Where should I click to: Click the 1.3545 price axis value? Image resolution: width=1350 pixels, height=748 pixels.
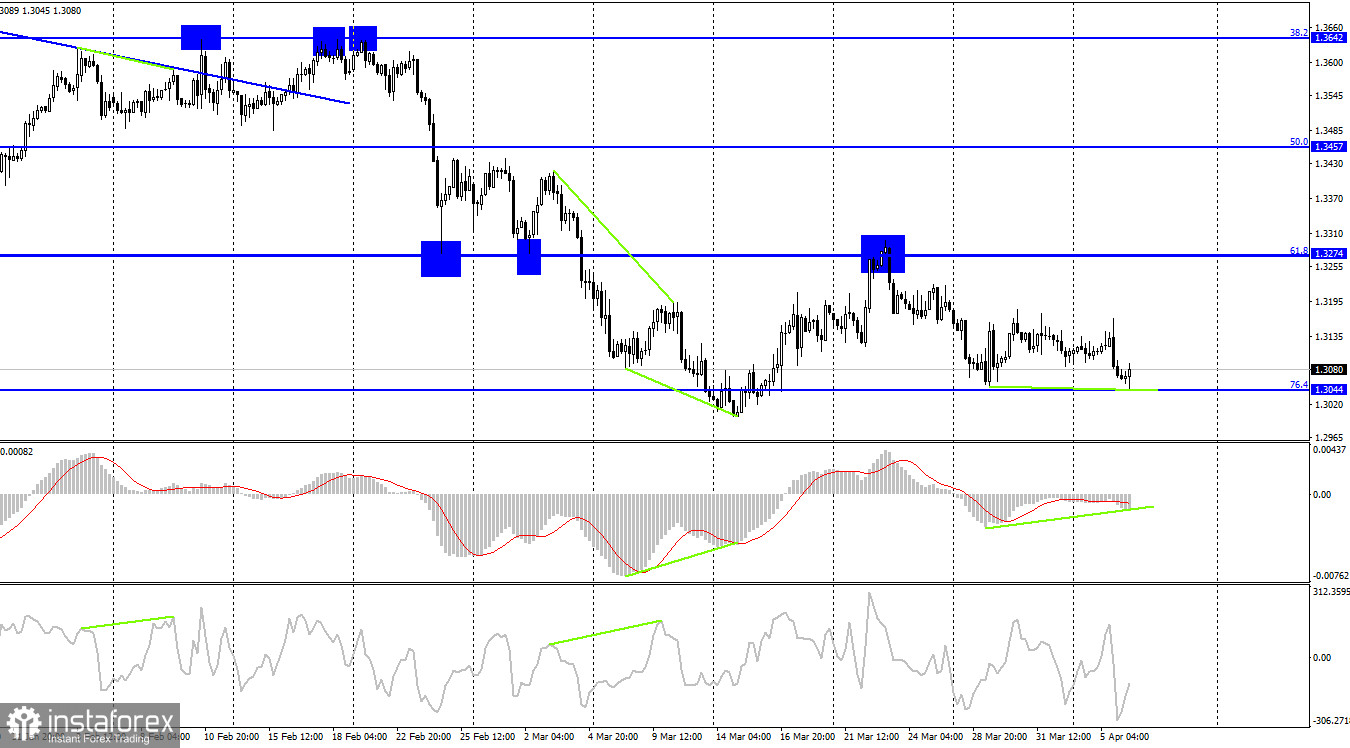click(x=1331, y=97)
